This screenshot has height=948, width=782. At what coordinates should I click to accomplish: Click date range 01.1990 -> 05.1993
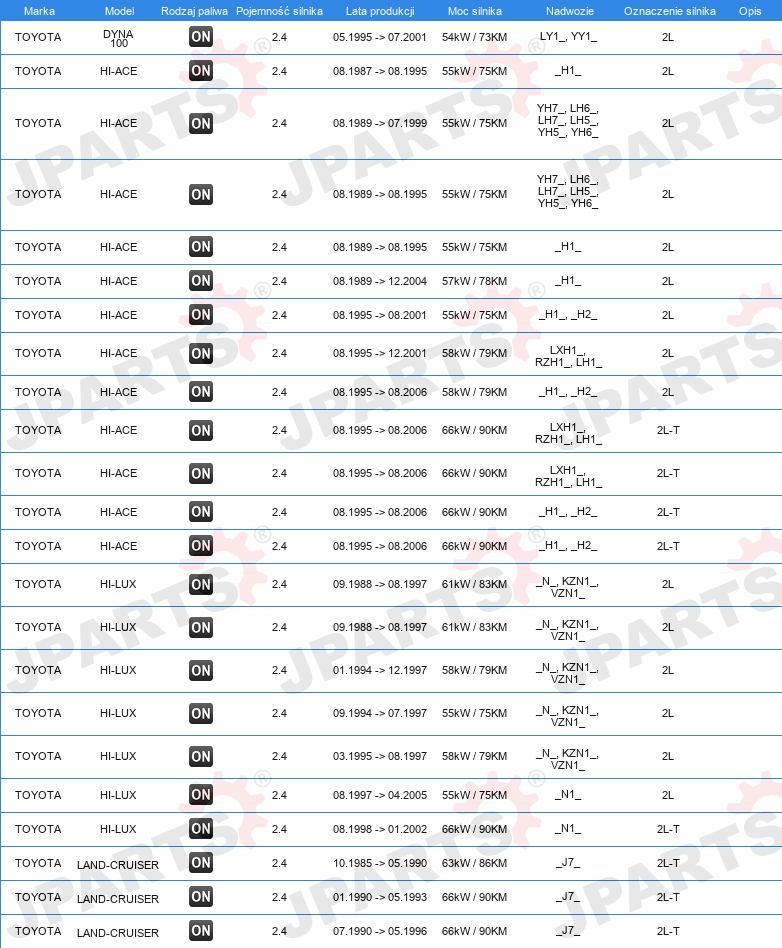[380, 897]
